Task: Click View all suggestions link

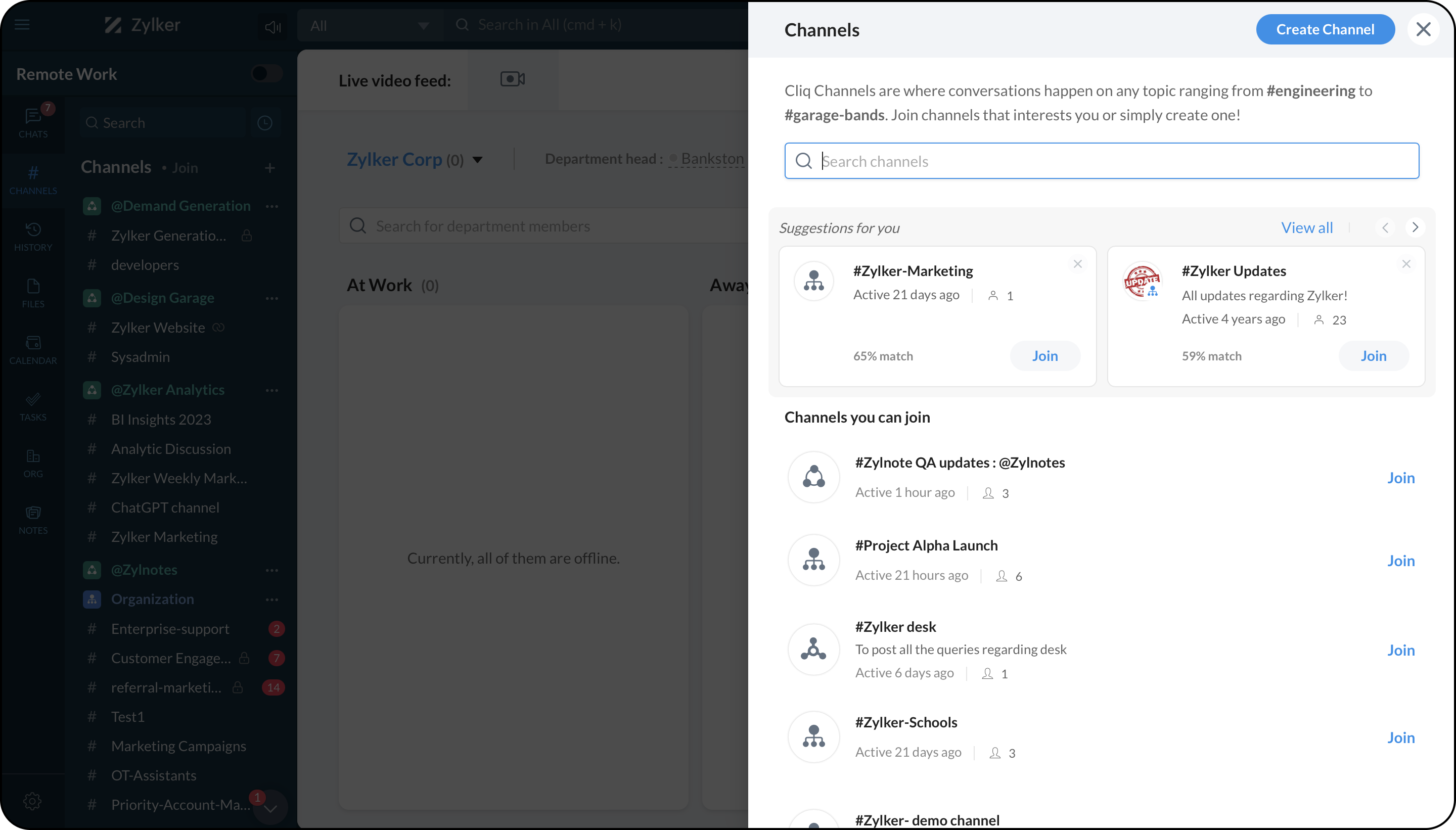Action: tap(1307, 227)
